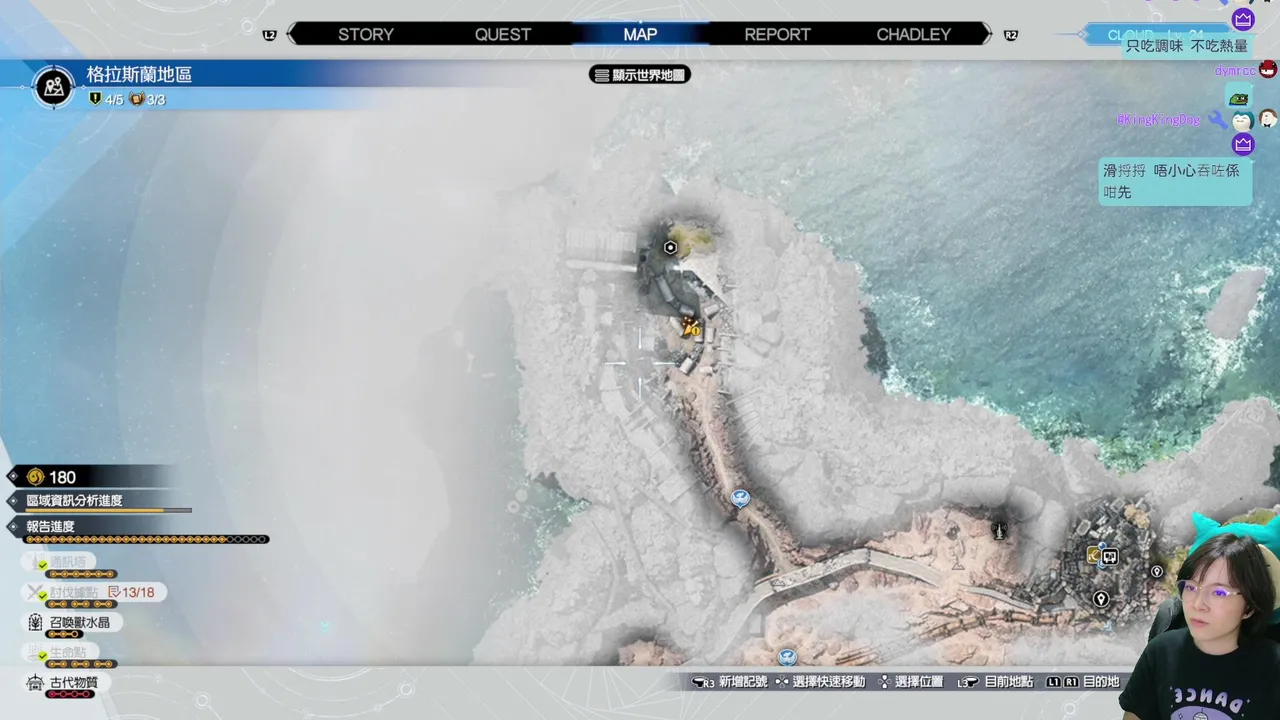Click the region emblem beside 格拉斯蘭地區
This screenshot has width=1280, height=720.
point(54,87)
